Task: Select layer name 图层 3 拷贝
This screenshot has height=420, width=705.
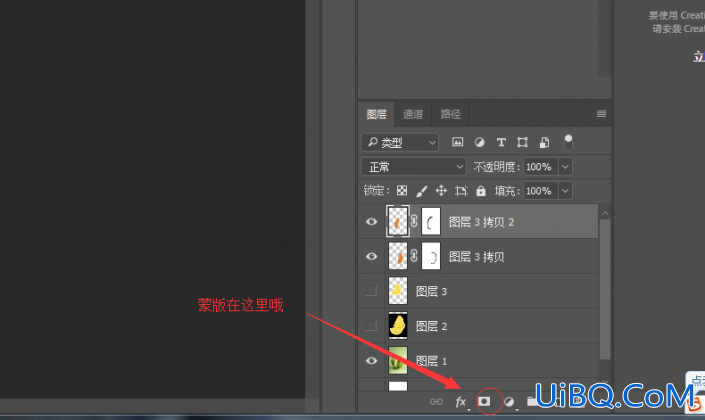Action: [x=477, y=257]
